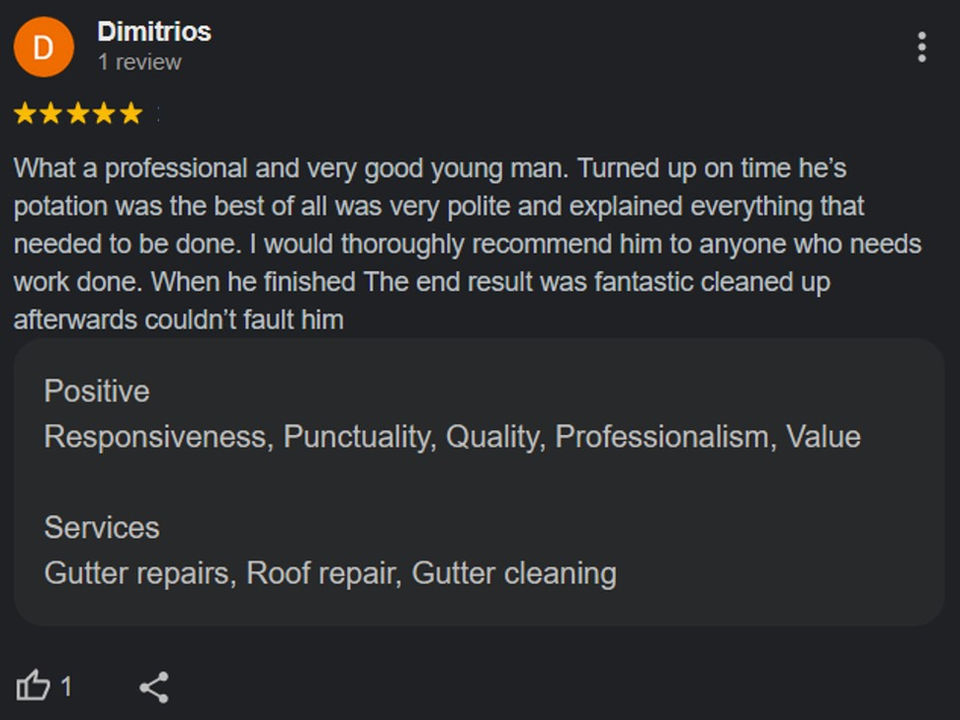Click the review text paragraph body
Image resolution: width=960 pixels, height=720 pixels.
[x=467, y=244]
